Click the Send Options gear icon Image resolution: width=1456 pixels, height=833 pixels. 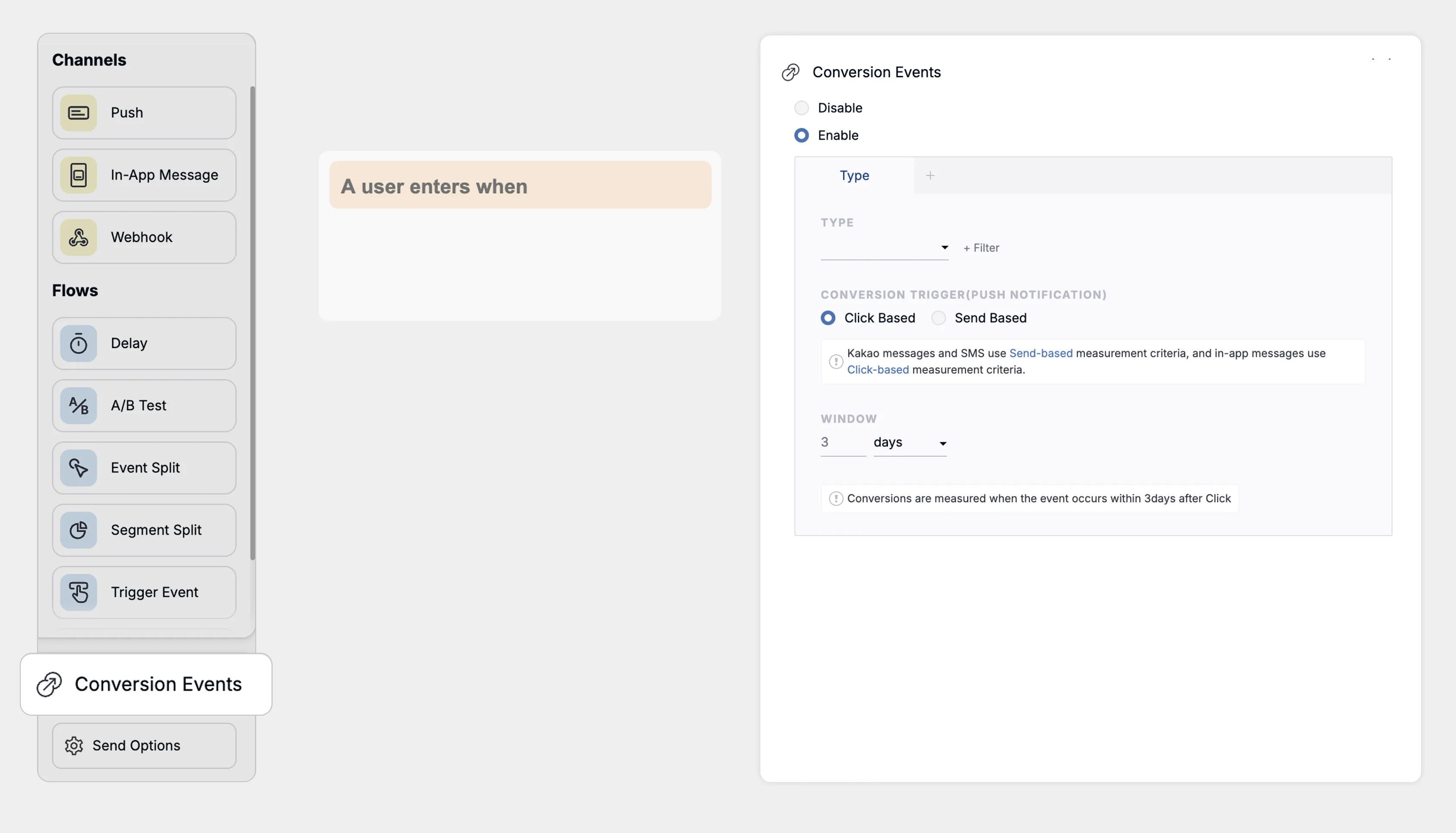74,745
